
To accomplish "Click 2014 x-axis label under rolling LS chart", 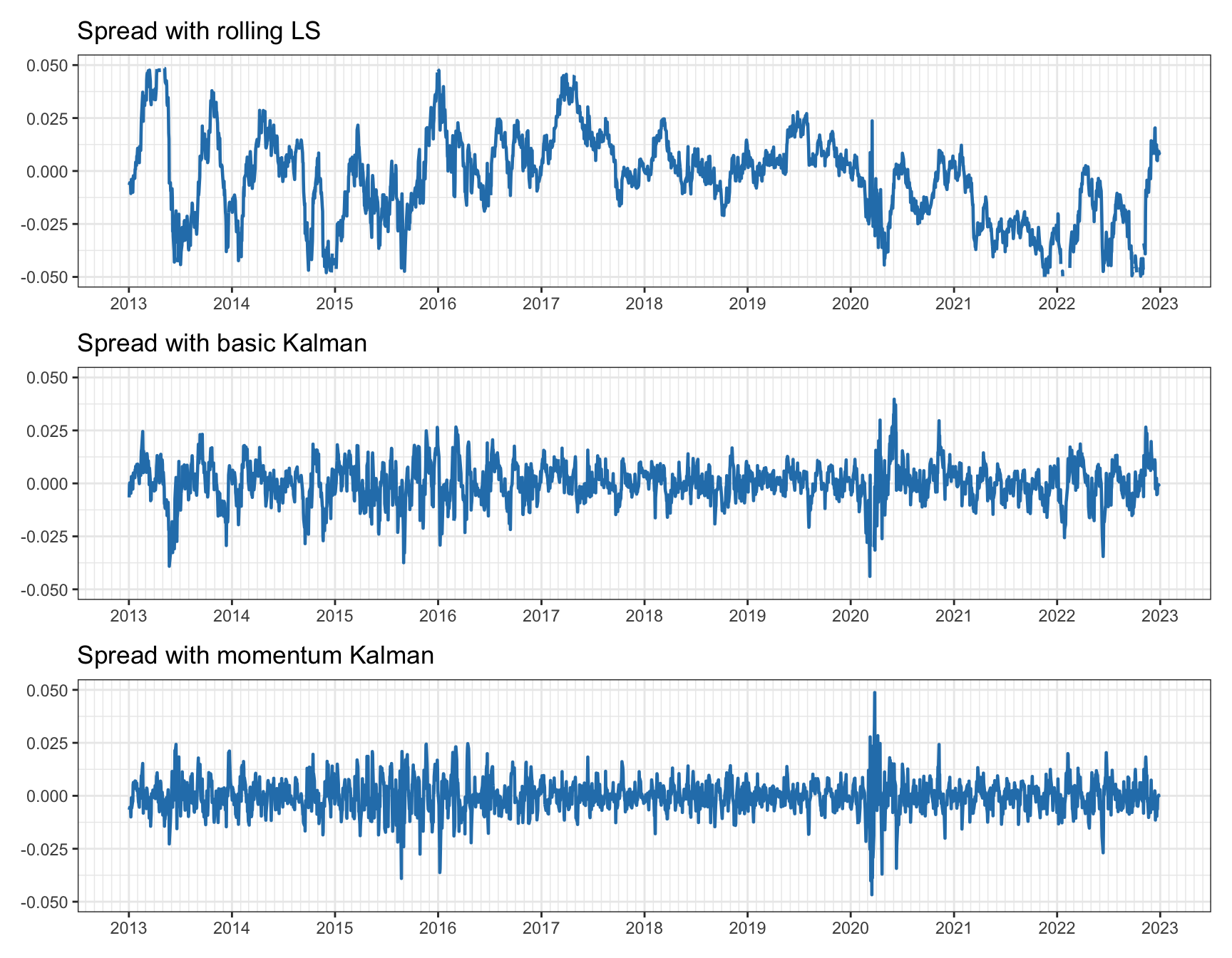I will pos(232,304).
